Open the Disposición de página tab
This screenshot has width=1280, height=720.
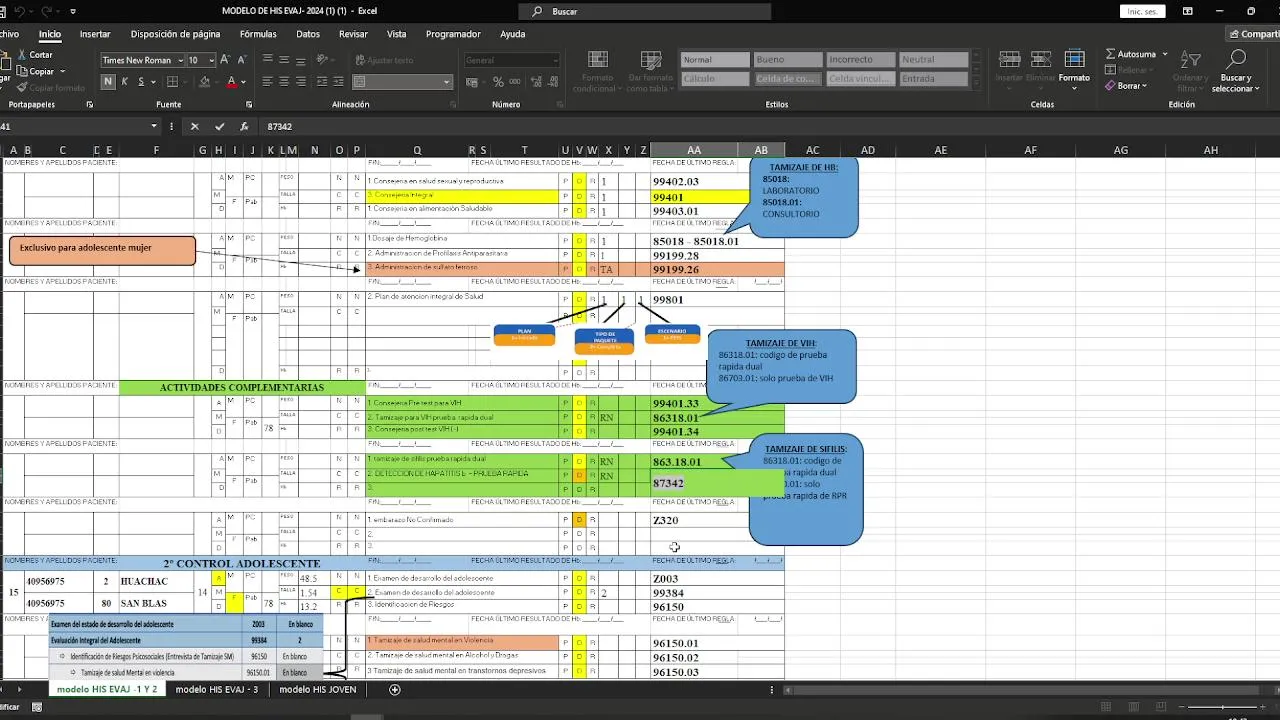pos(175,34)
